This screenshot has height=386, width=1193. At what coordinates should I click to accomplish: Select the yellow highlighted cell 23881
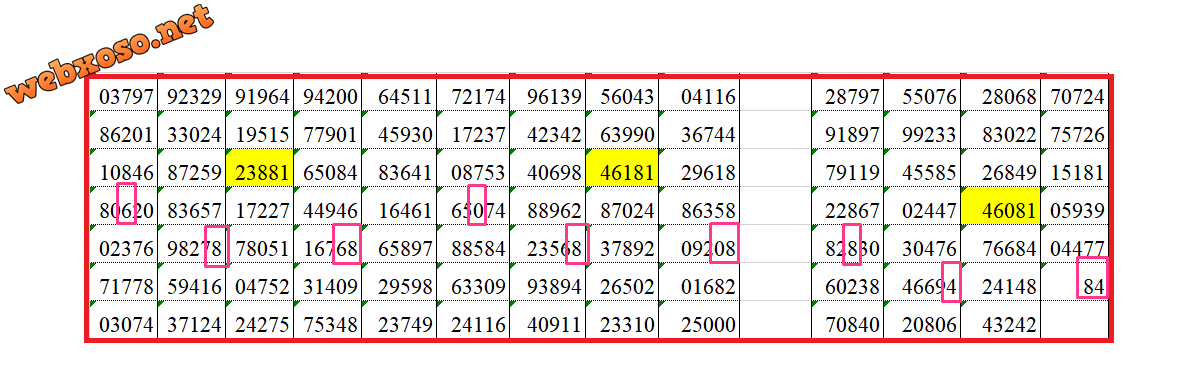click(x=259, y=167)
